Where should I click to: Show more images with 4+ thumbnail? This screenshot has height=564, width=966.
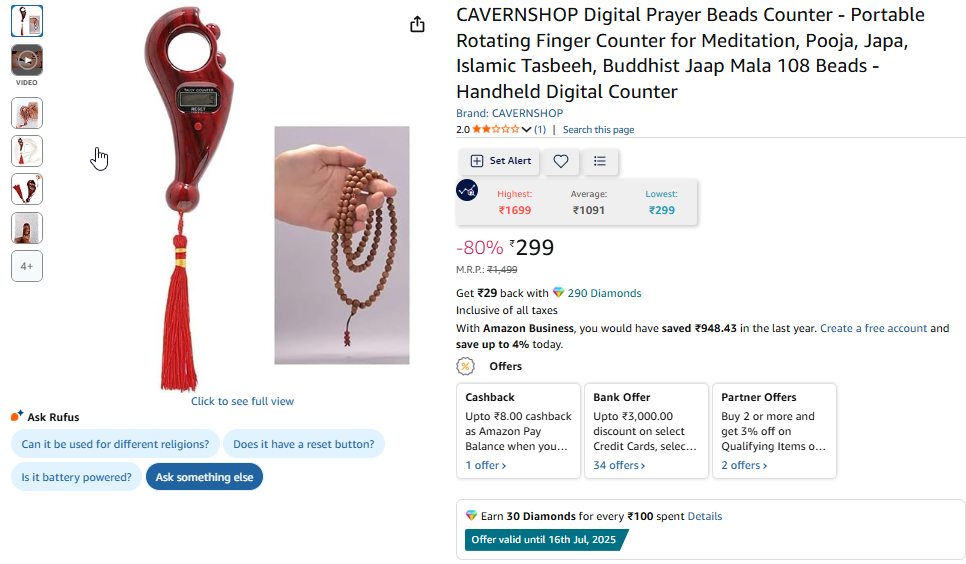(27, 266)
